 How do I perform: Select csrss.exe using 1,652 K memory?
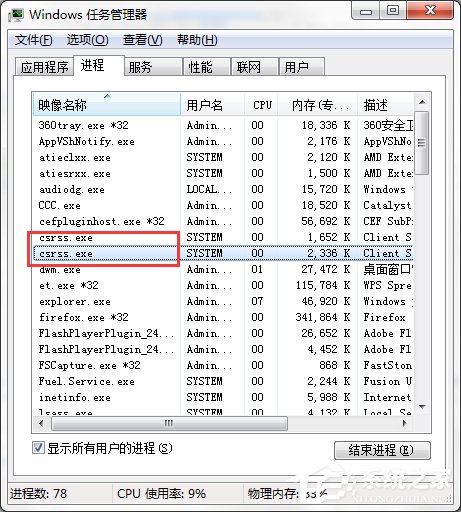click(223, 237)
